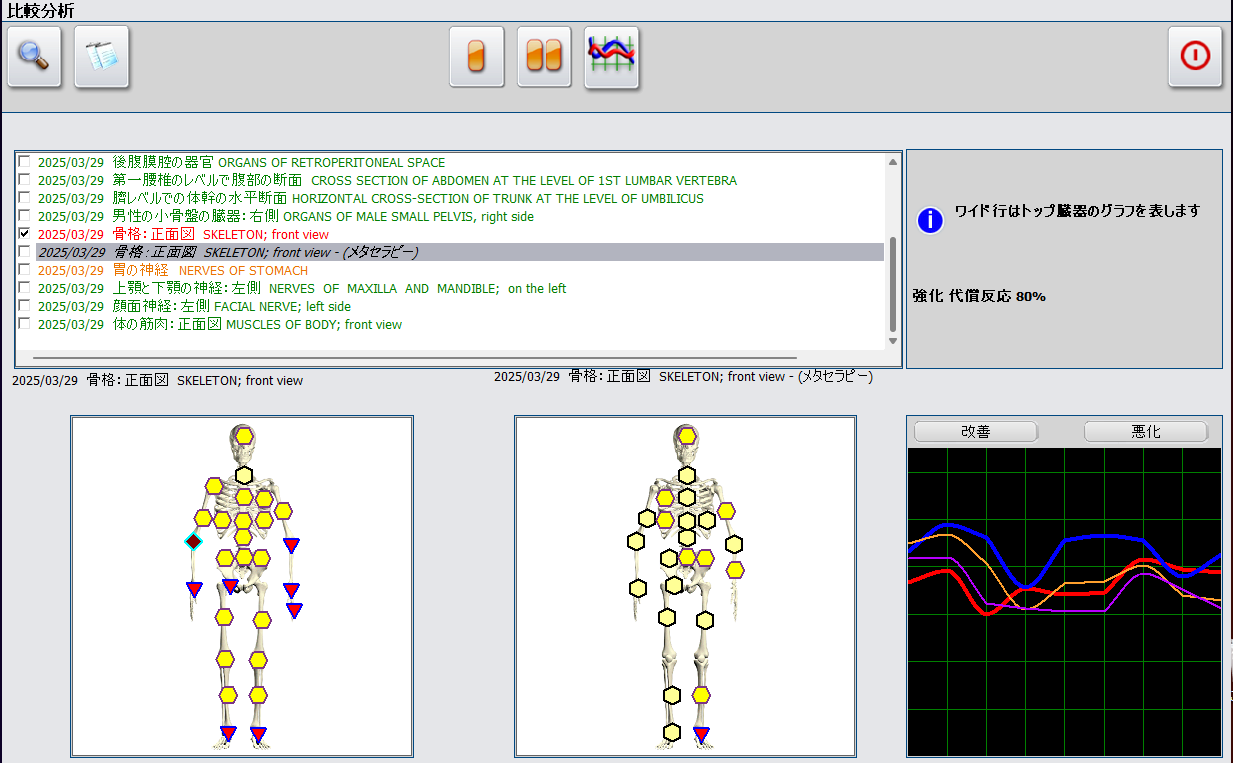The height and width of the screenshot is (763, 1233).
Task: Uncheck the red SKELETON; front view checkbox
Action: click(x=24, y=234)
